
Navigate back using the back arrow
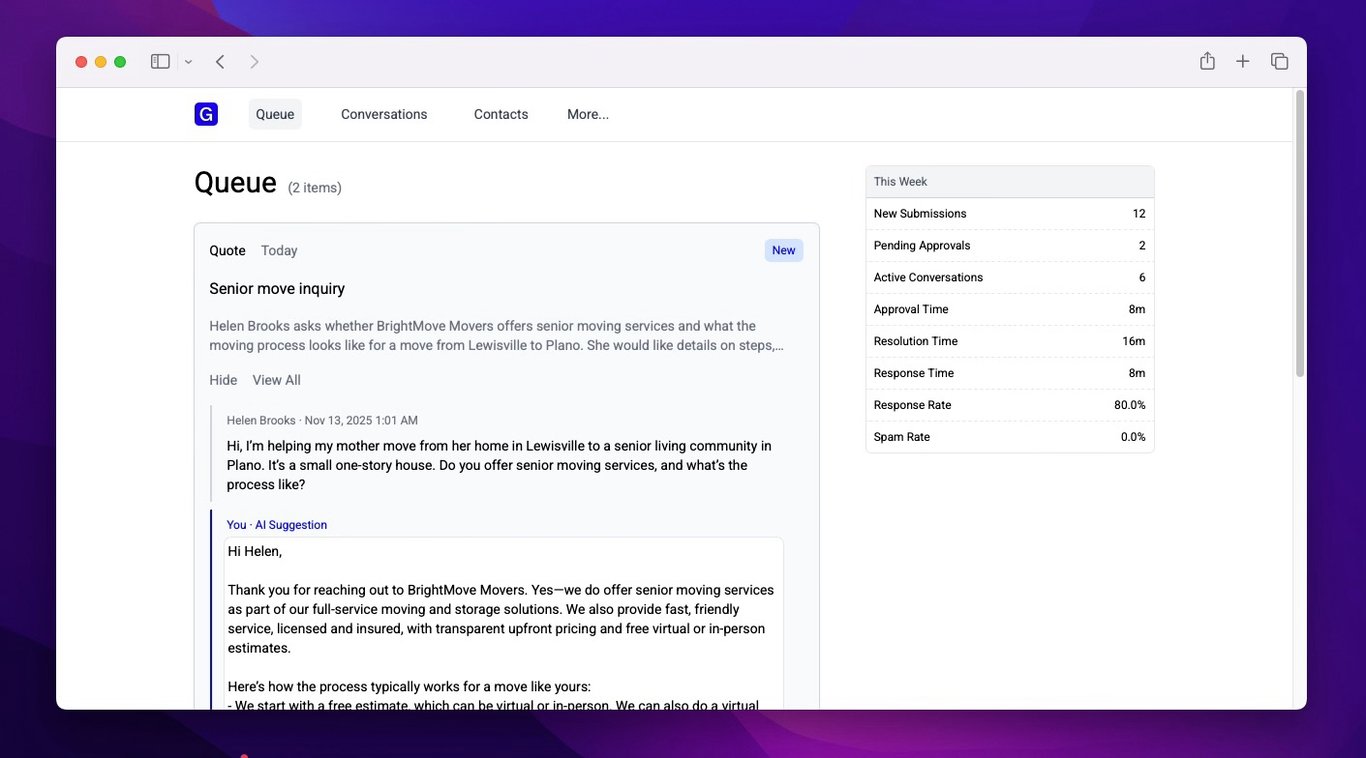point(219,61)
